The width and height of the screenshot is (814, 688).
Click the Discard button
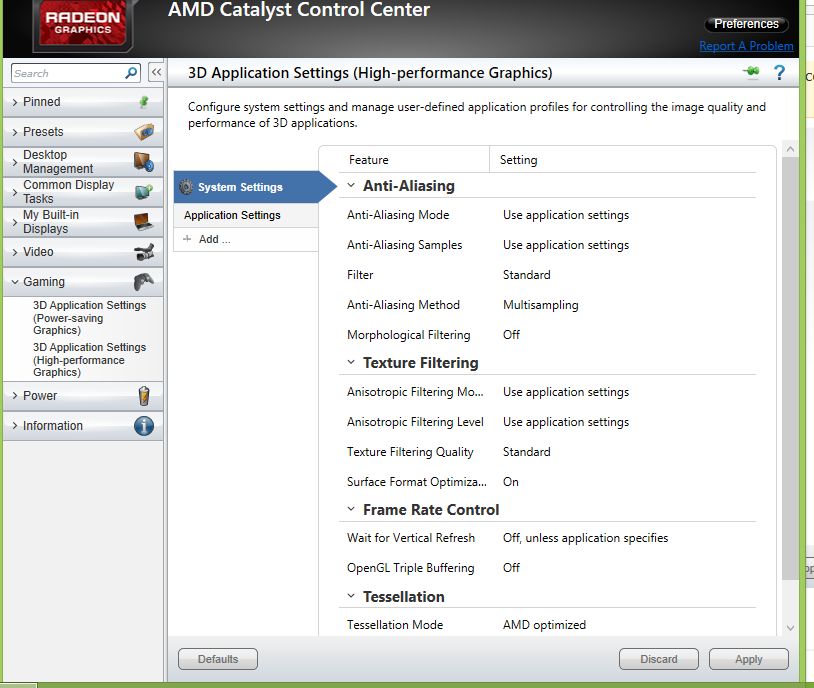point(658,659)
